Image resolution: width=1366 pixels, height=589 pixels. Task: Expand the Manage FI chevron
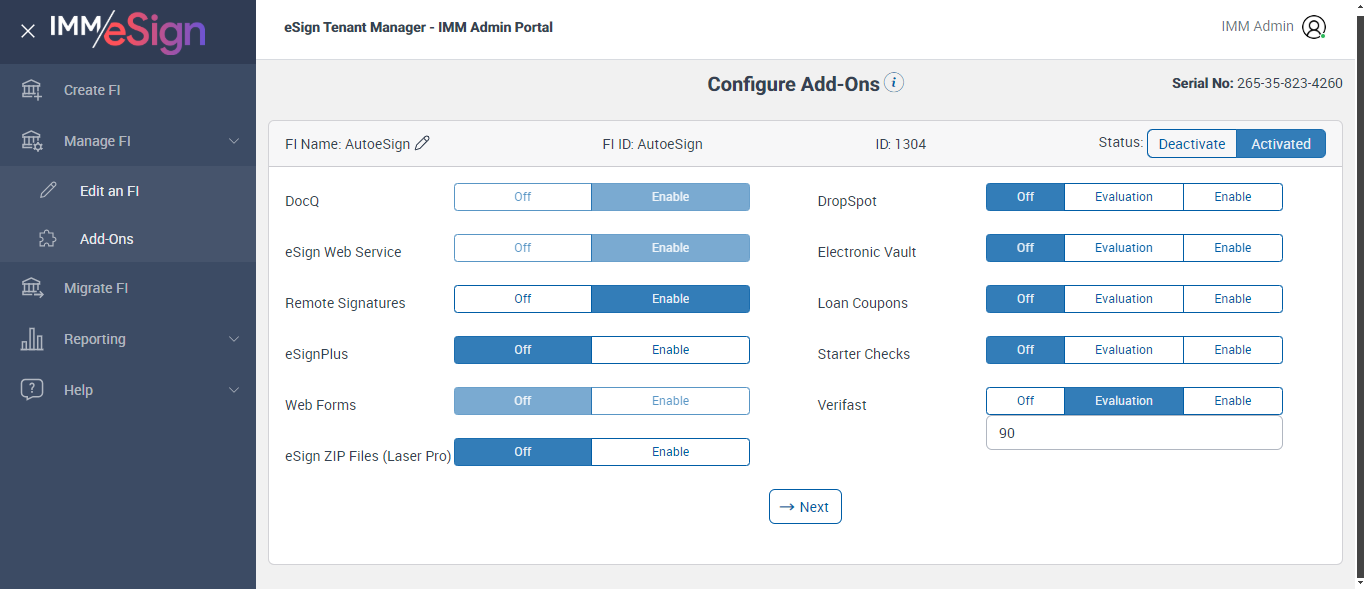pos(234,141)
